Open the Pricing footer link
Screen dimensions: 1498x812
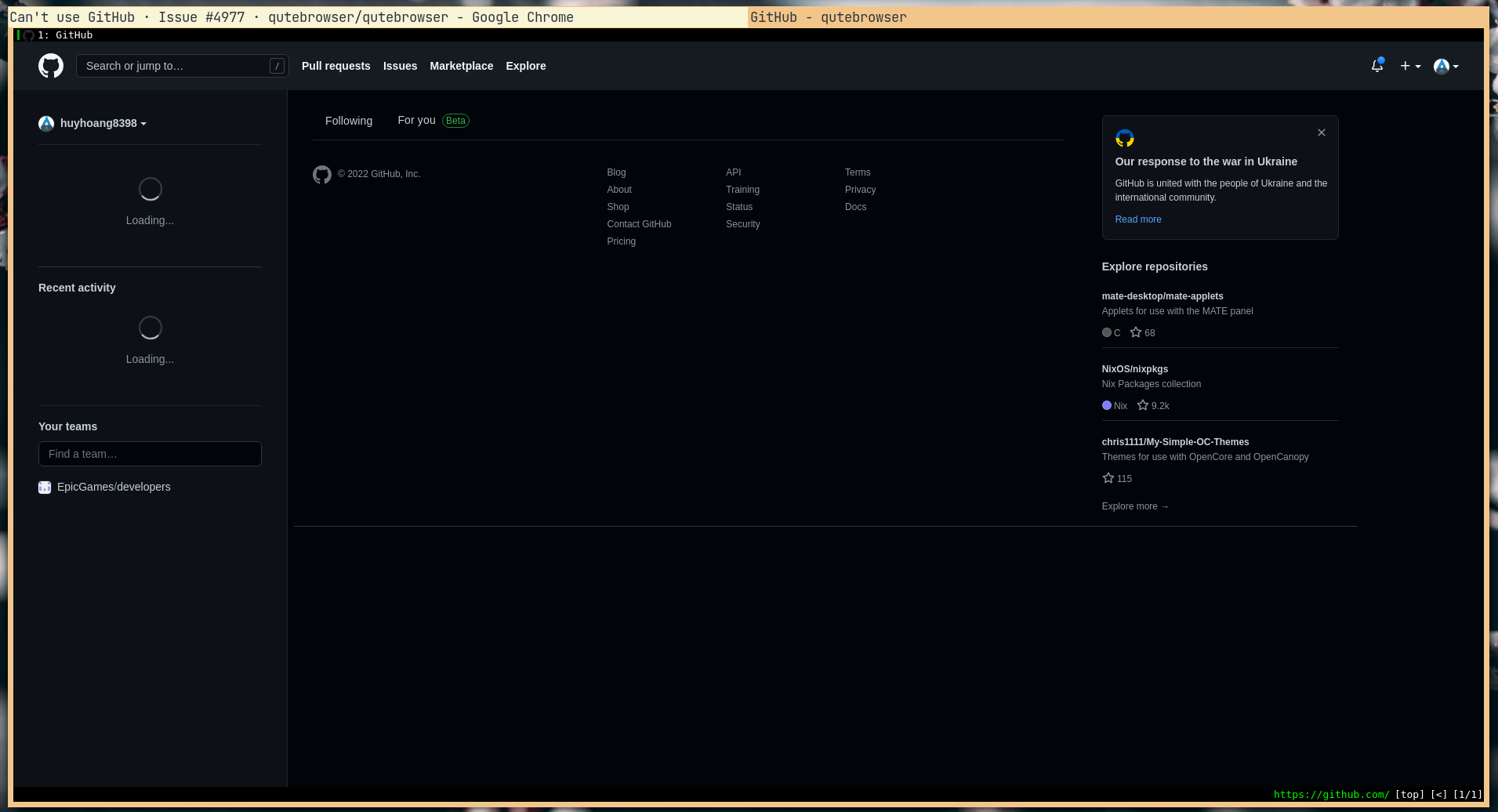coord(621,241)
